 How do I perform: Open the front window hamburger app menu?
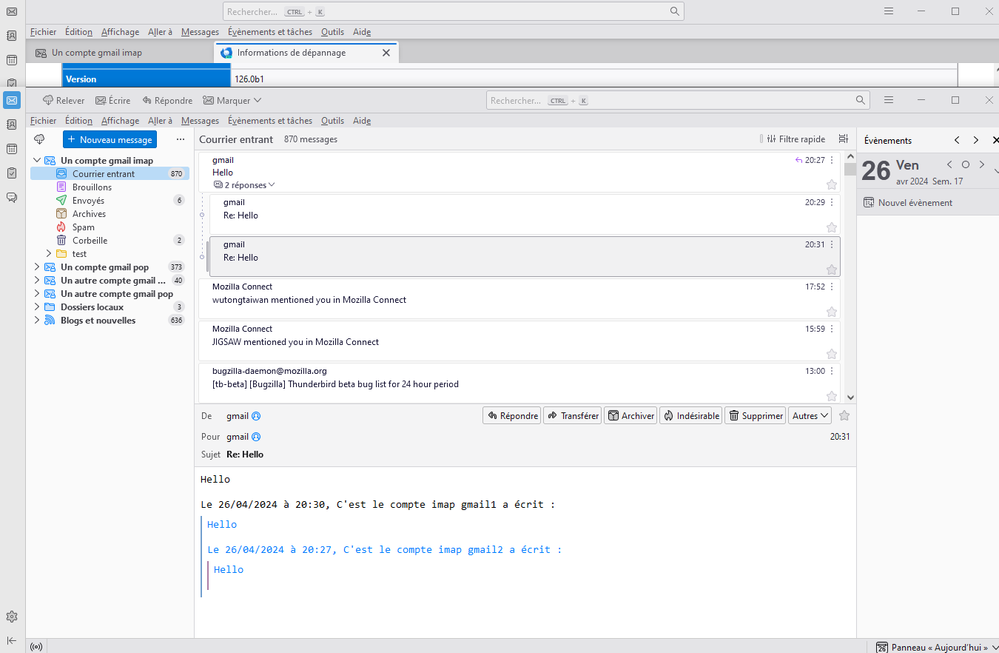(x=889, y=100)
